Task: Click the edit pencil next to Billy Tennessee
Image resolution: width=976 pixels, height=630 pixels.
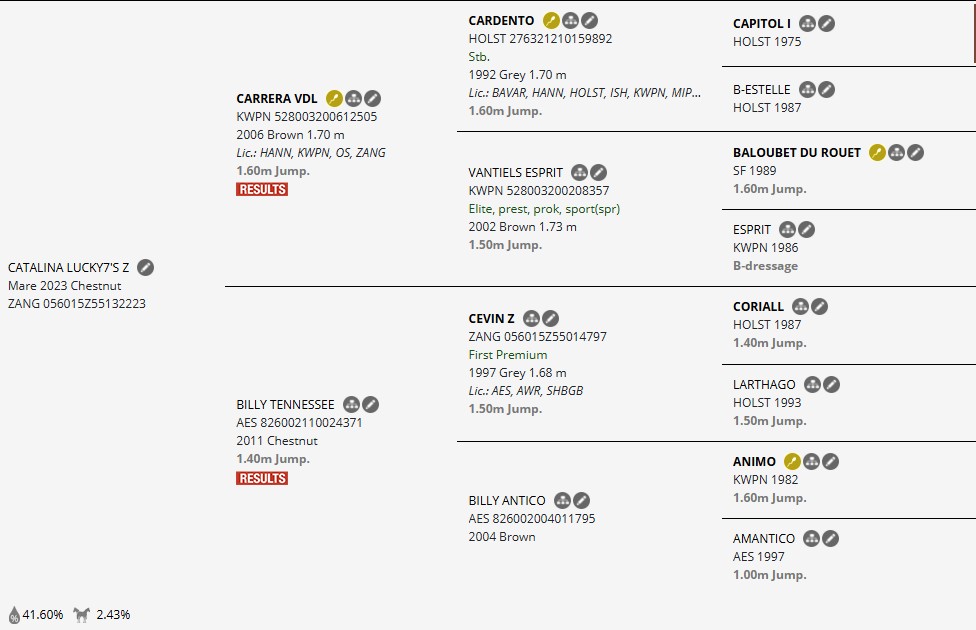Action: (x=371, y=404)
